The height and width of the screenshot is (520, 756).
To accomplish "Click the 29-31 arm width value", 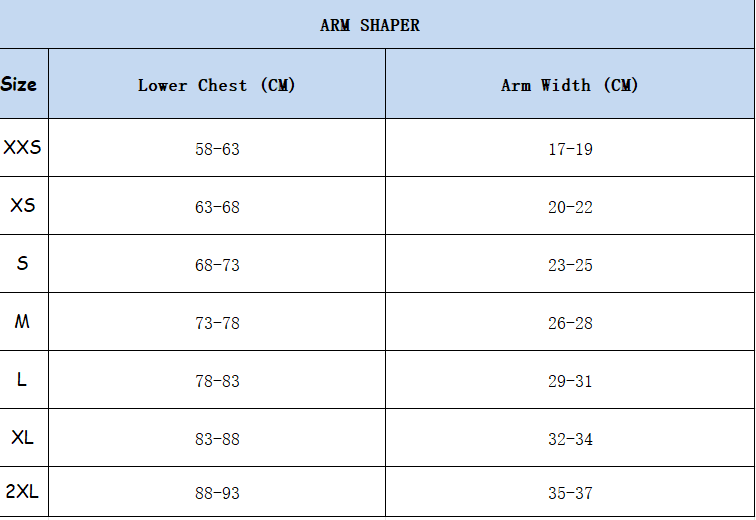I will [570, 381].
